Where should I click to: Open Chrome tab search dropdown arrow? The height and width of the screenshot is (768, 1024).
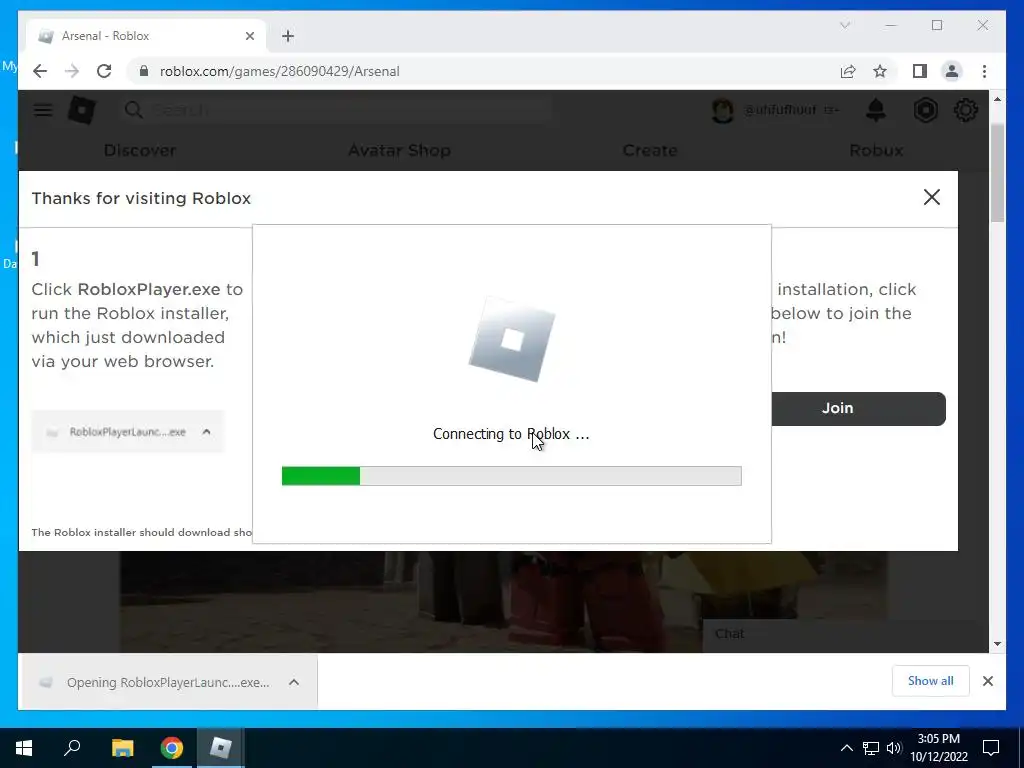coord(844,25)
